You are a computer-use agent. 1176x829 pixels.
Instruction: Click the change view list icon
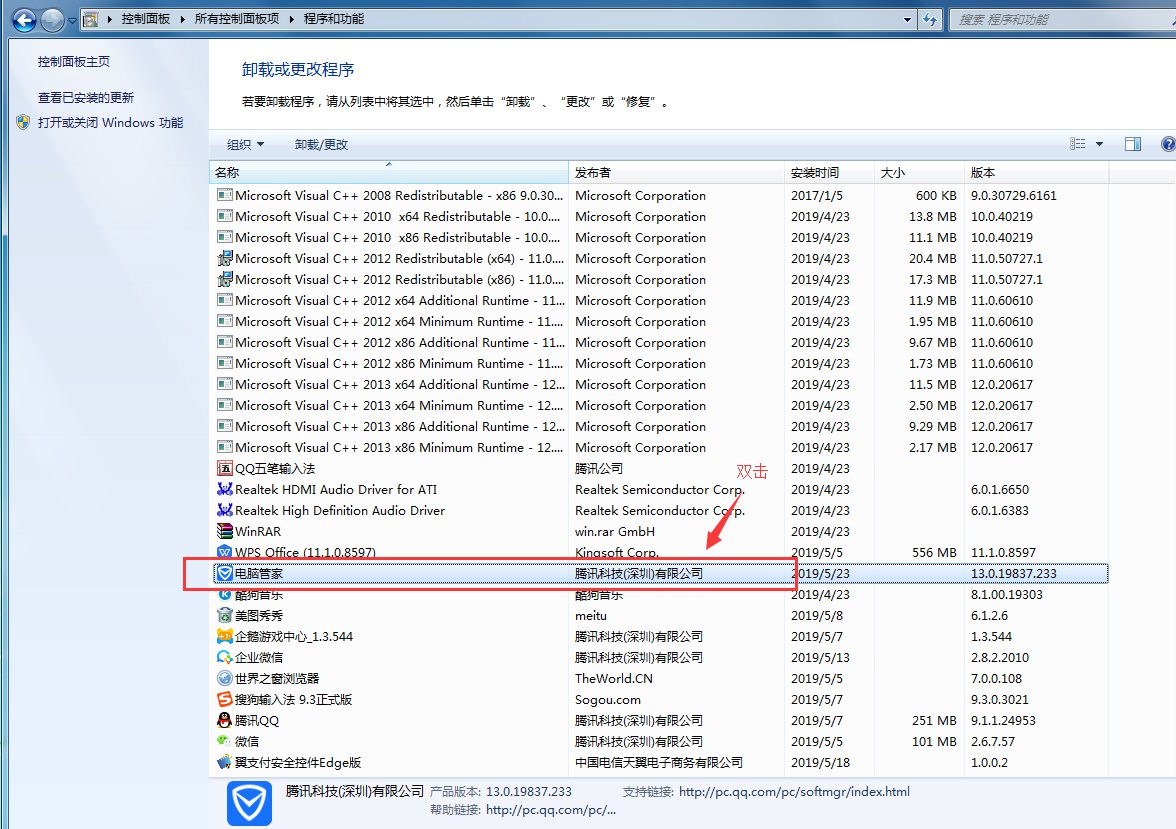tap(1079, 143)
